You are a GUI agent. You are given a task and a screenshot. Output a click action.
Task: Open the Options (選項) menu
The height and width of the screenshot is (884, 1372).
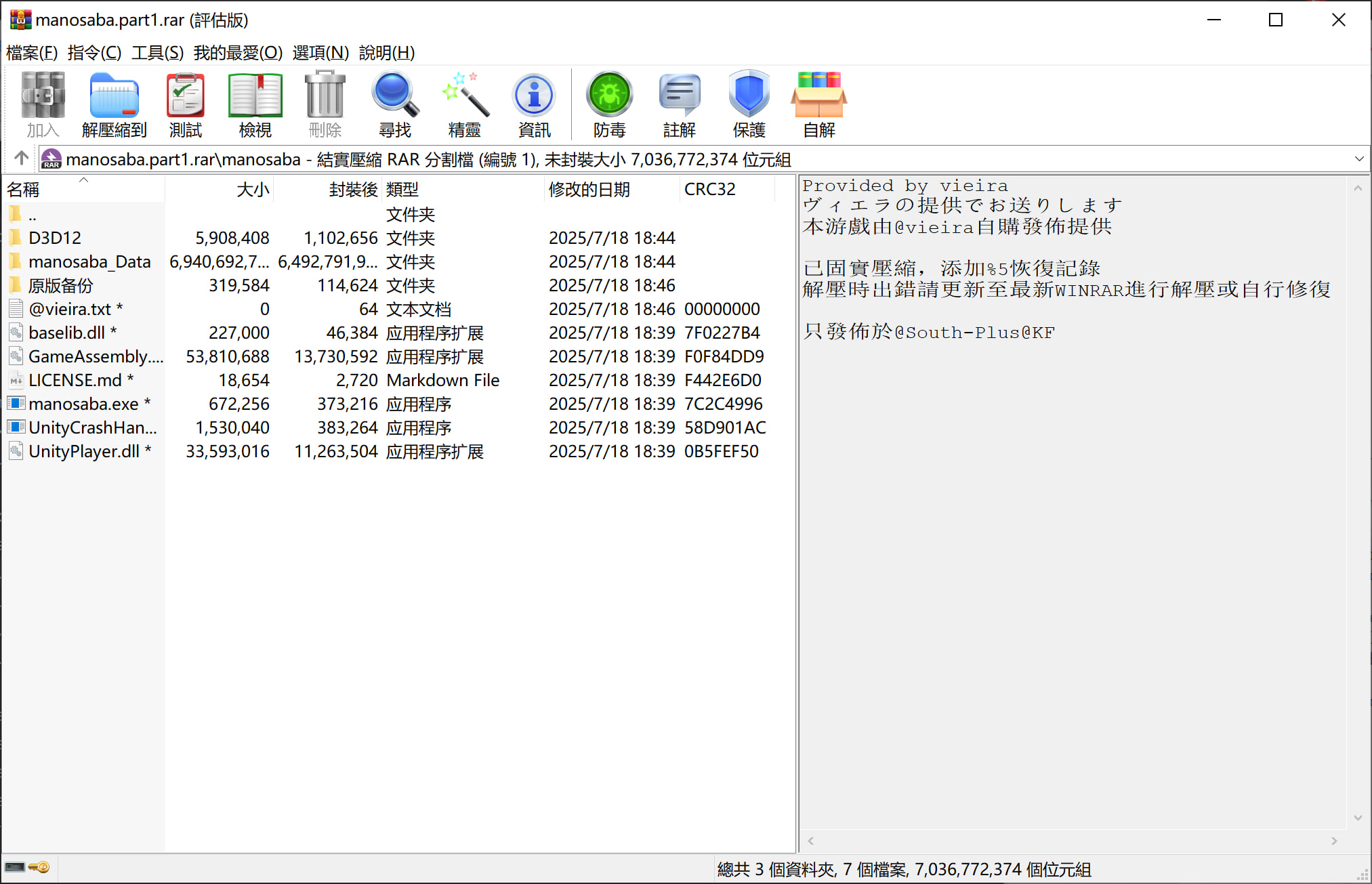pyautogui.click(x=320, y=52)
